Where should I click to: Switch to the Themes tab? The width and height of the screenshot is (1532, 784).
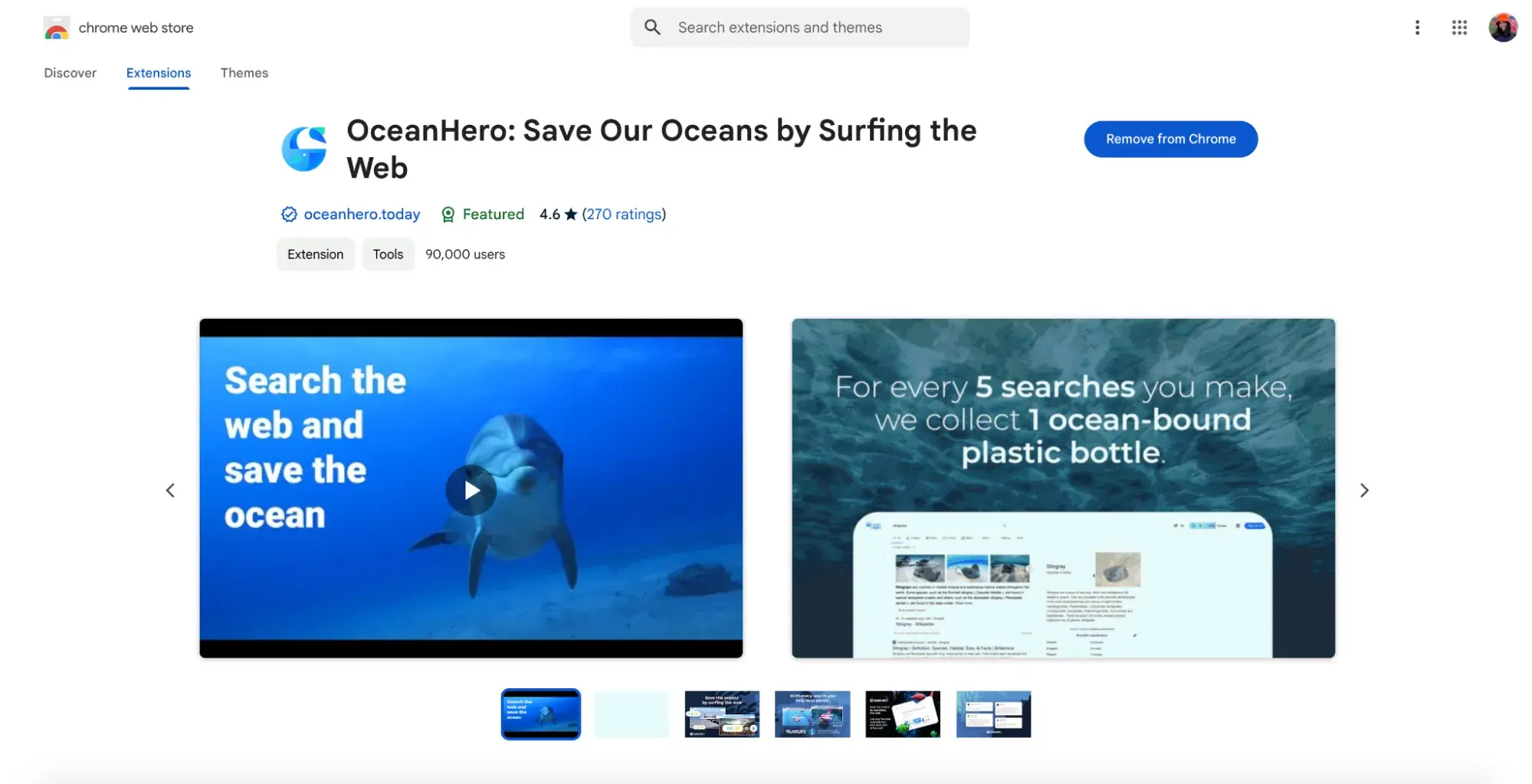(244, 73)
